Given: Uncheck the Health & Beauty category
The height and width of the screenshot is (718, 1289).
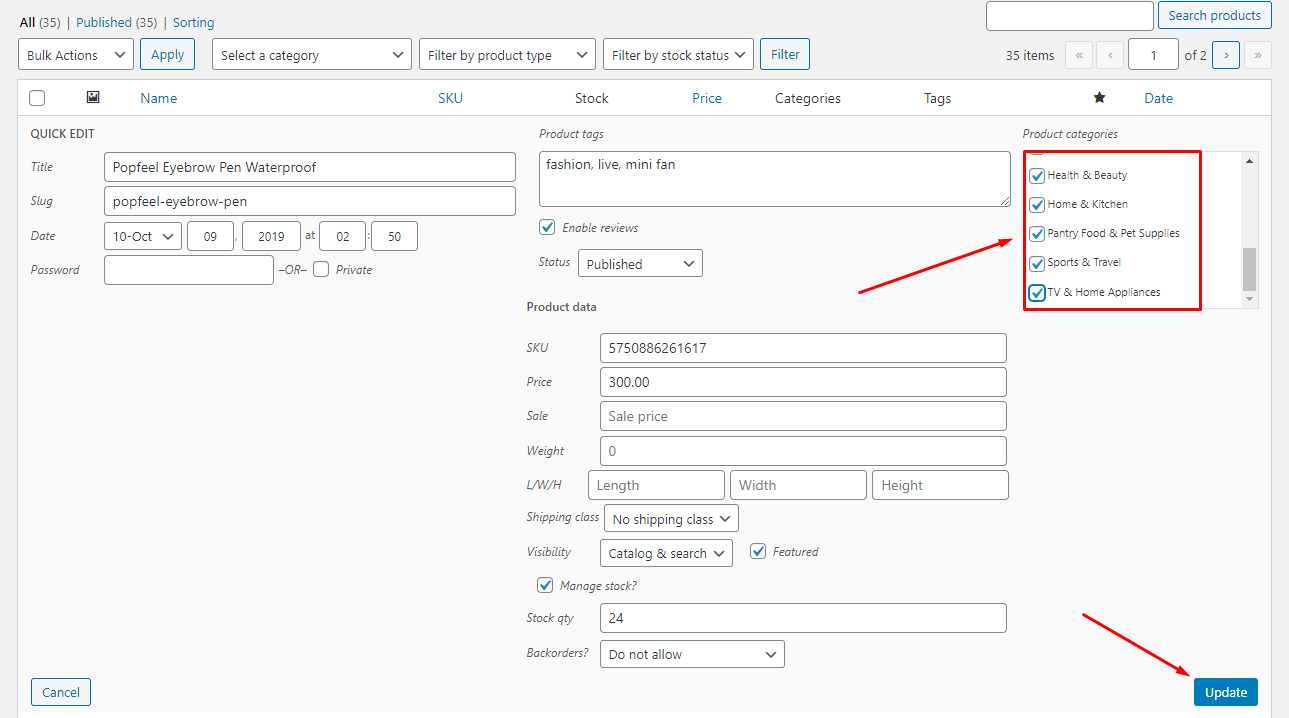Looking at the screenshot, I should tap(1038, 176).
